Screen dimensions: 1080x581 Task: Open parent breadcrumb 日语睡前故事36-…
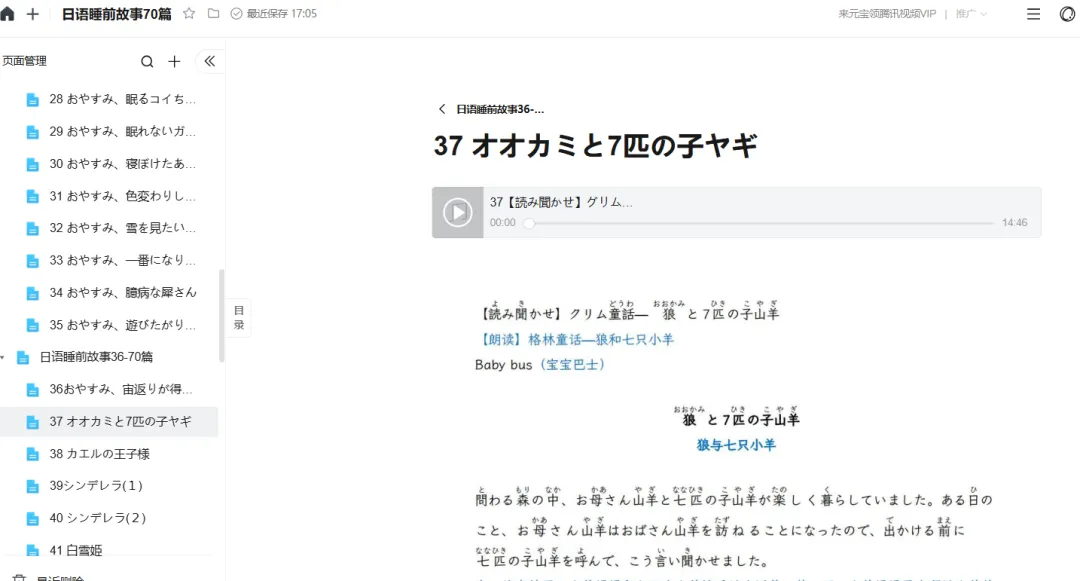click(500, 109)
